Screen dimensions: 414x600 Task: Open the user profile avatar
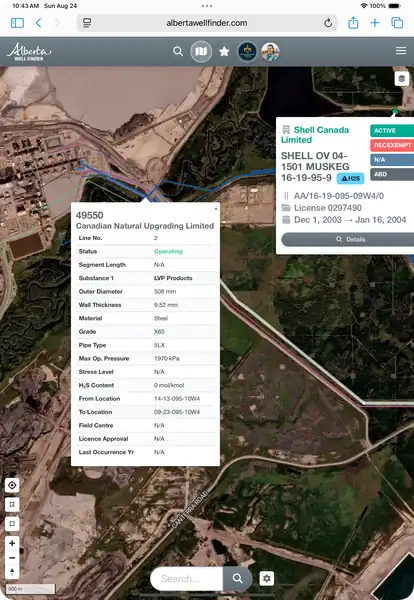click(x=270, y=51)
